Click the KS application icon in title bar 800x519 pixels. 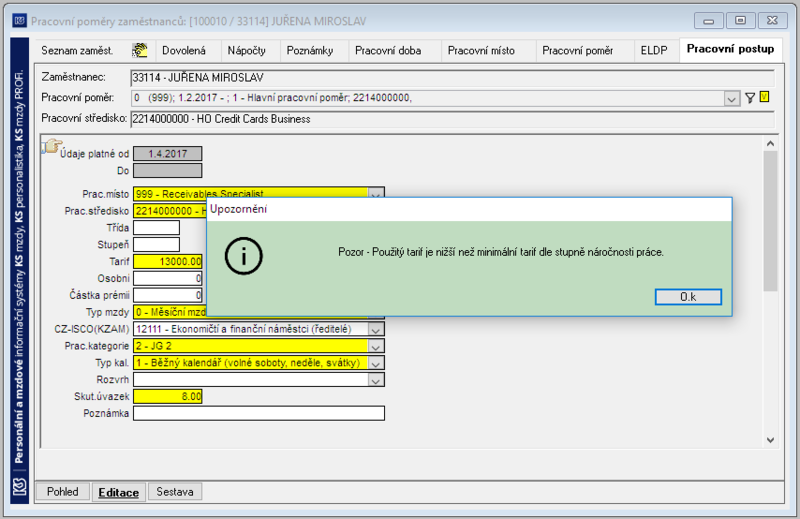tap(19, 21)
